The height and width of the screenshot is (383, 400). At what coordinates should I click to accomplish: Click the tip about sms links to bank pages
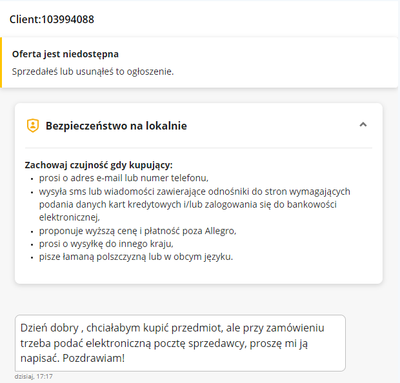coord(195,204)
